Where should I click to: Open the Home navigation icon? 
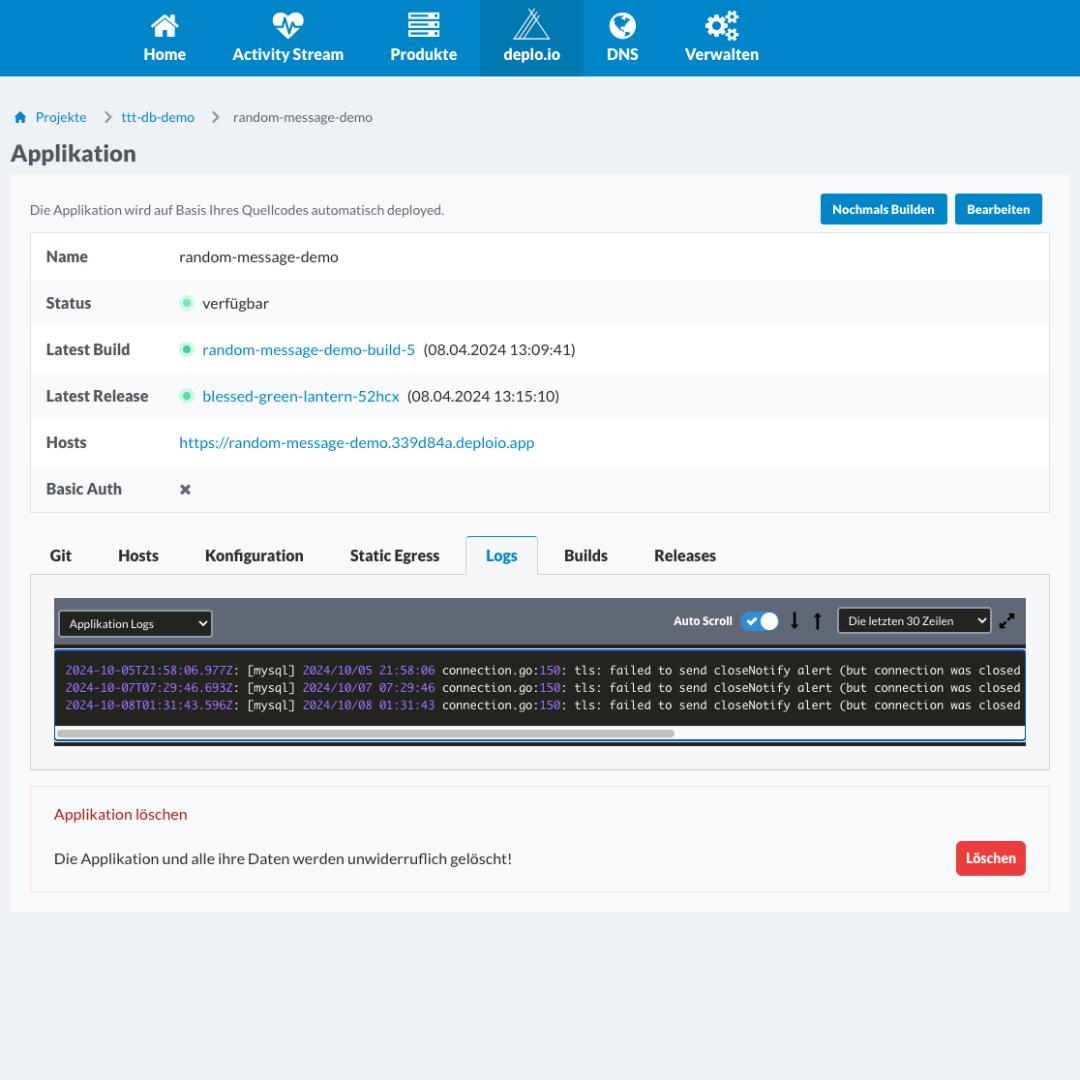pyautogui.click(x=165, y=26)
